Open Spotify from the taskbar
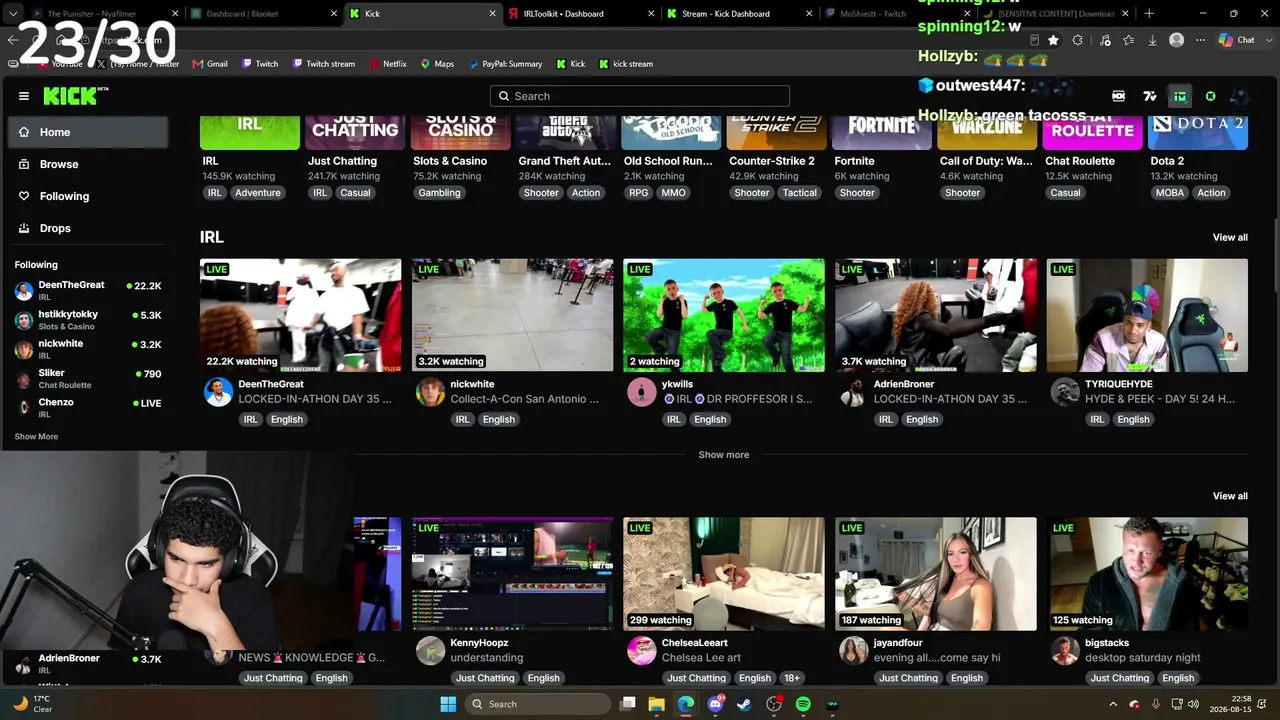This screenshot has height=720, width=1280. click(803, 704)
